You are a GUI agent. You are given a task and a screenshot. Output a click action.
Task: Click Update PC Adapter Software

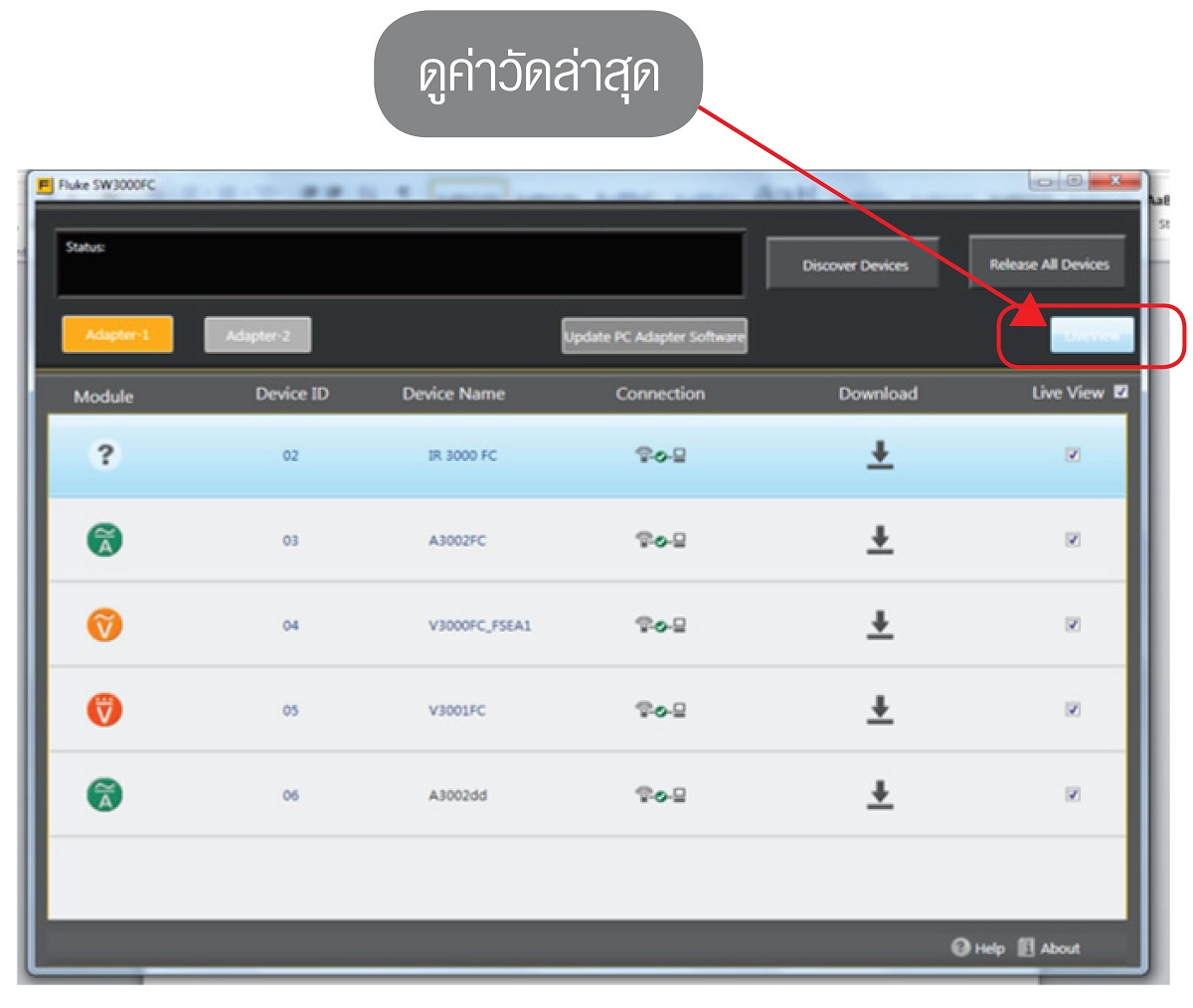point(654,336)
